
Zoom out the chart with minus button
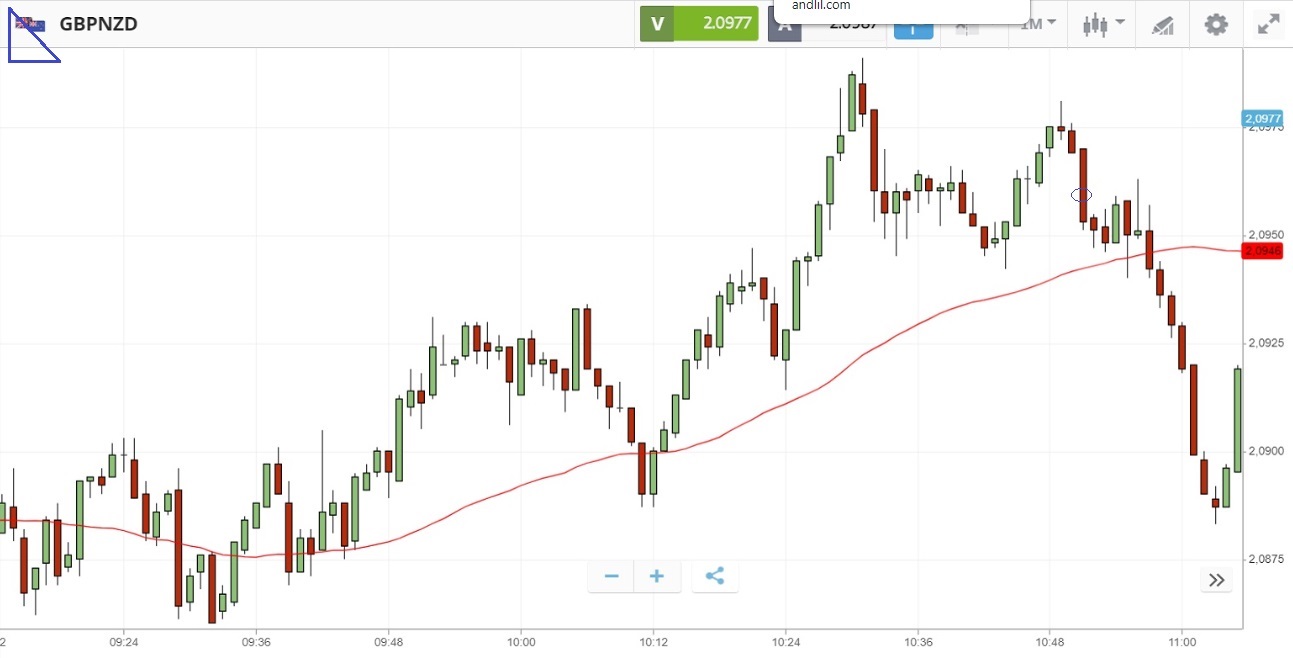coord(611,576)
